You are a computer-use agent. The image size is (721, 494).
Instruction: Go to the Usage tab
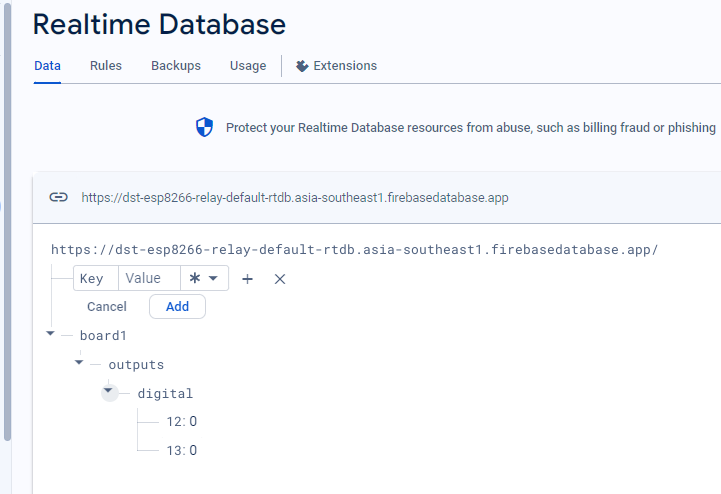point(248,66)
